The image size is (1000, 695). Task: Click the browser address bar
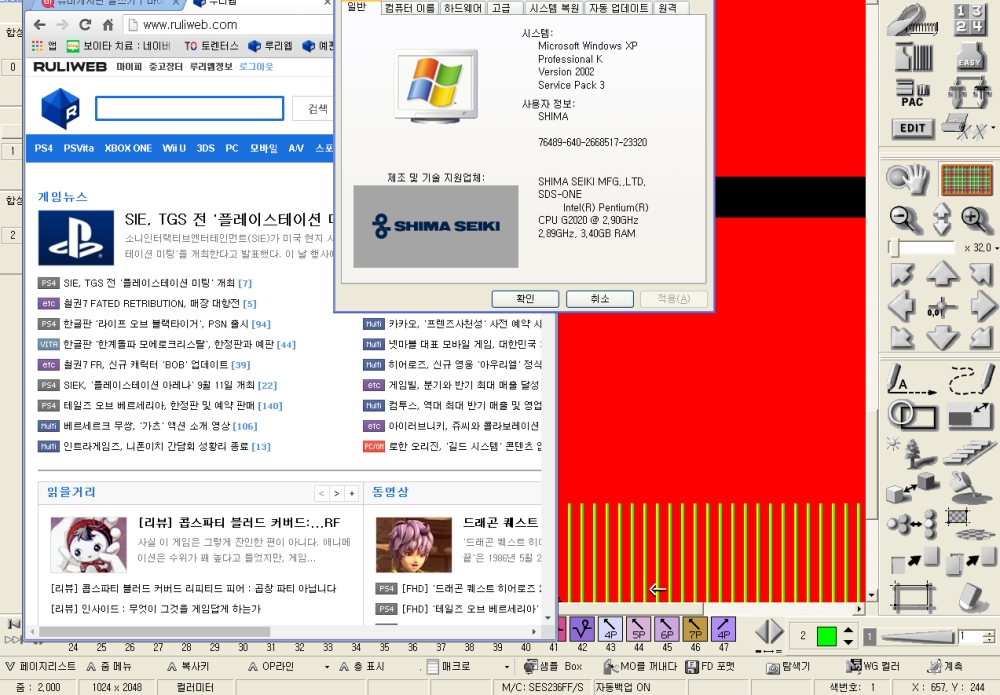tap(230, 25)
